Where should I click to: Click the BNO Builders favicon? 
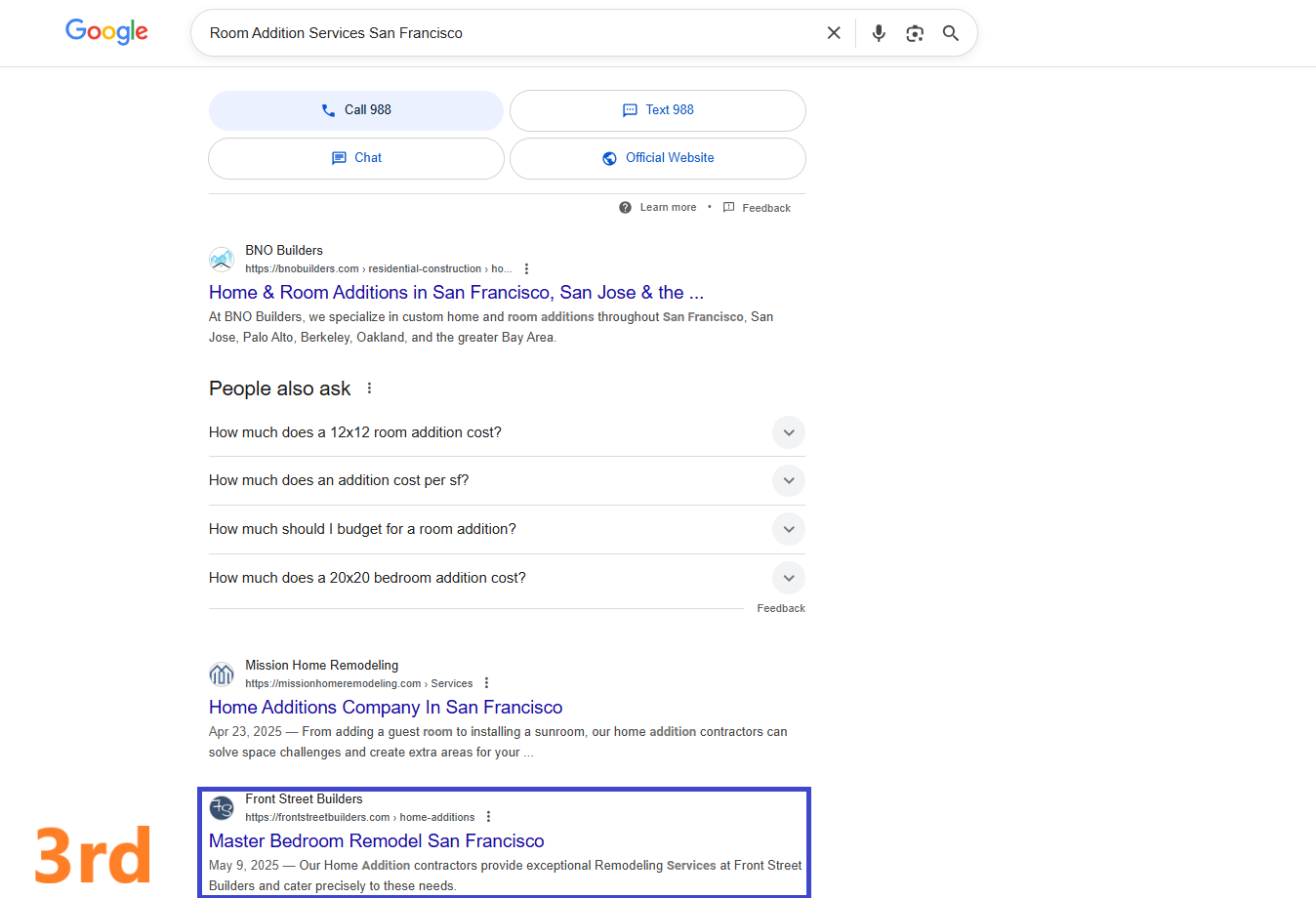pyautogui.click(x=222, y=260)
